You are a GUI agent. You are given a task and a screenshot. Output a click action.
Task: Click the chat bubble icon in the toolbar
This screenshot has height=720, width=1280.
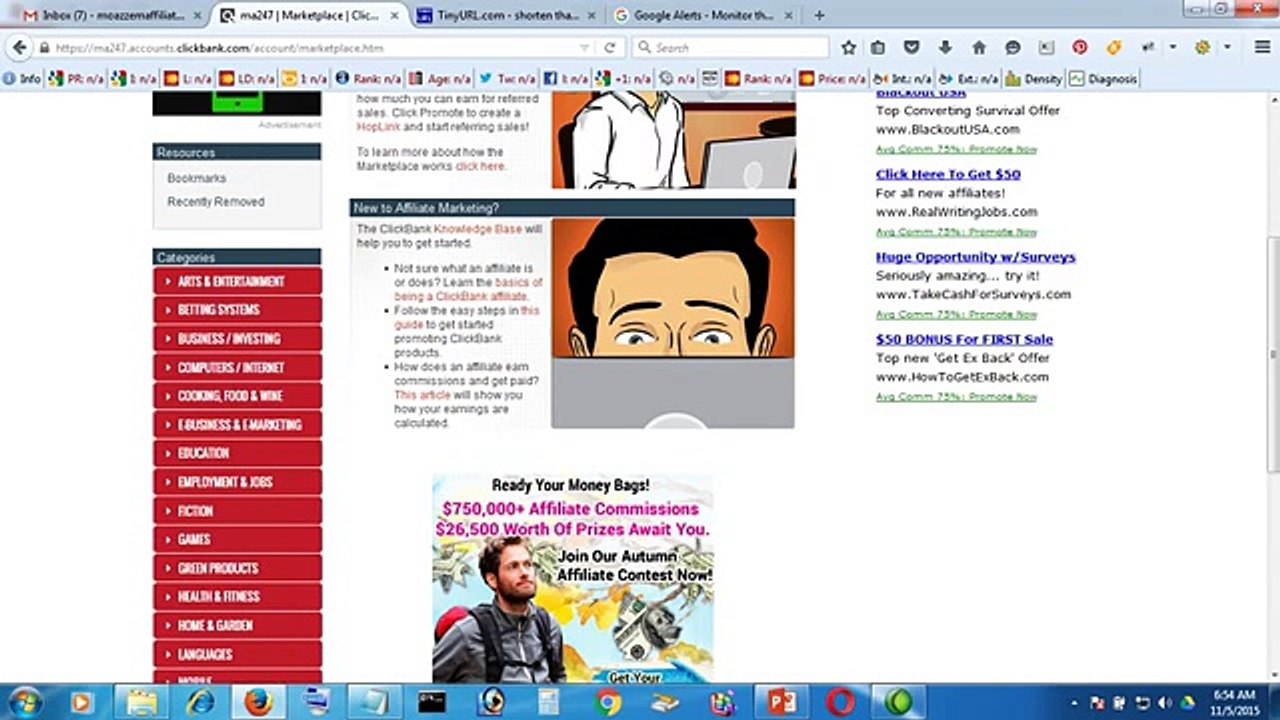[x=1013, y=47]
